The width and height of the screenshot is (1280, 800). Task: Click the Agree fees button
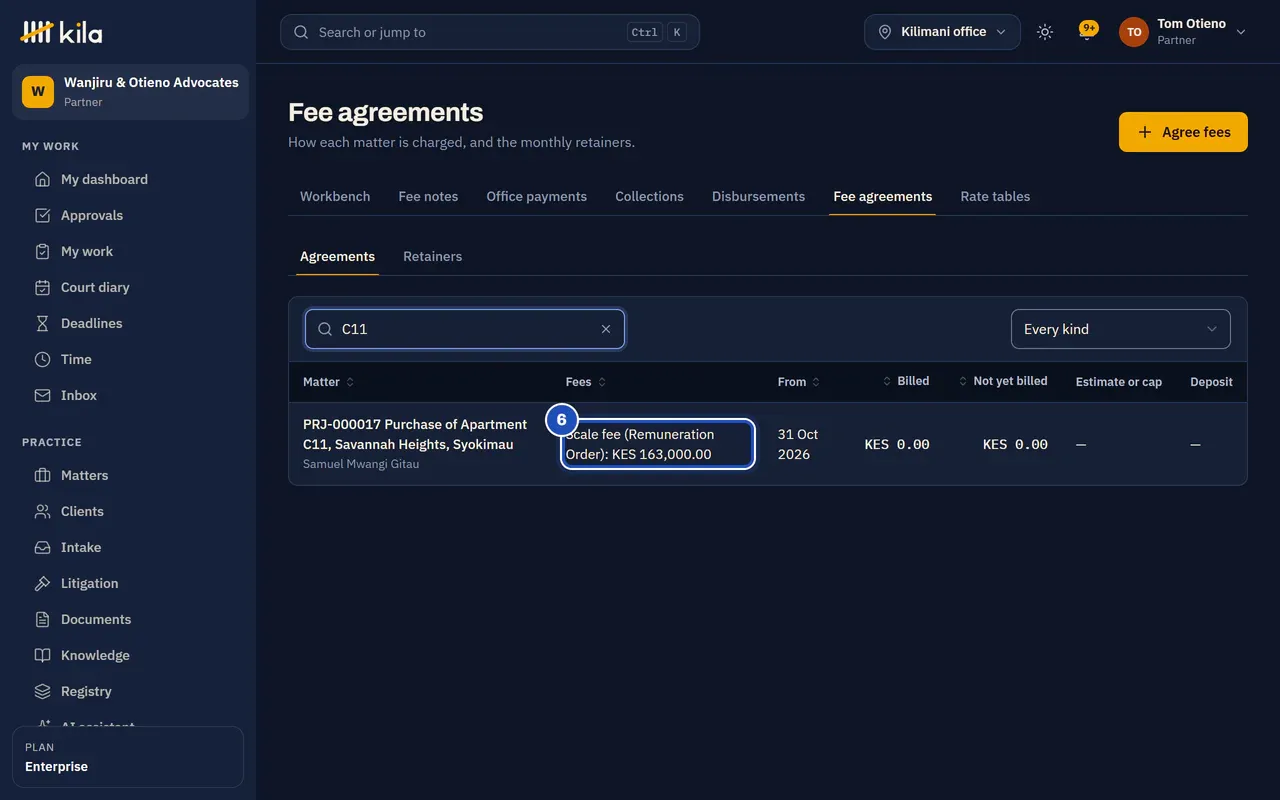coord(1183,132)
